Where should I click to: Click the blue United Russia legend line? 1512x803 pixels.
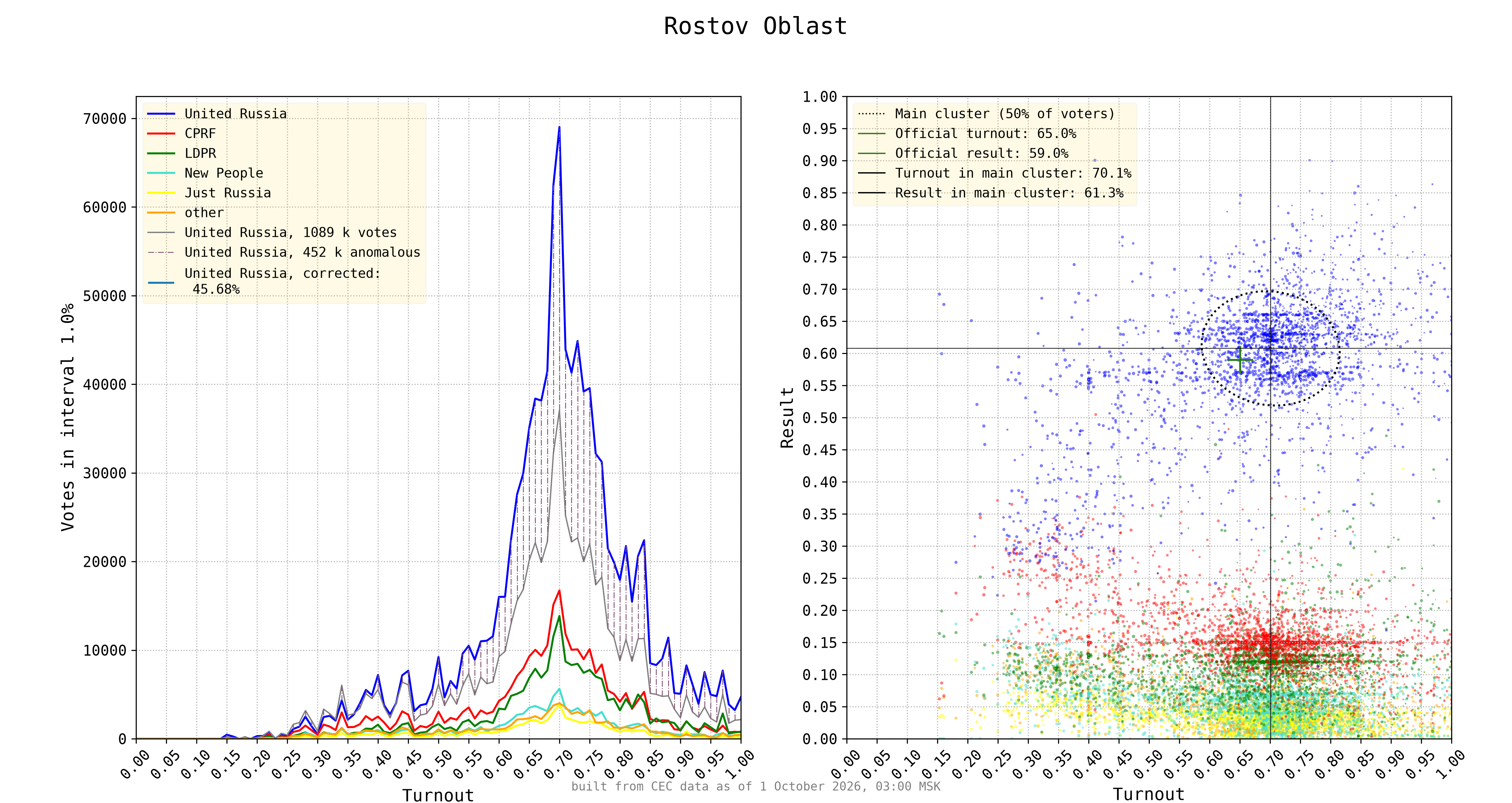pos(161,114)
